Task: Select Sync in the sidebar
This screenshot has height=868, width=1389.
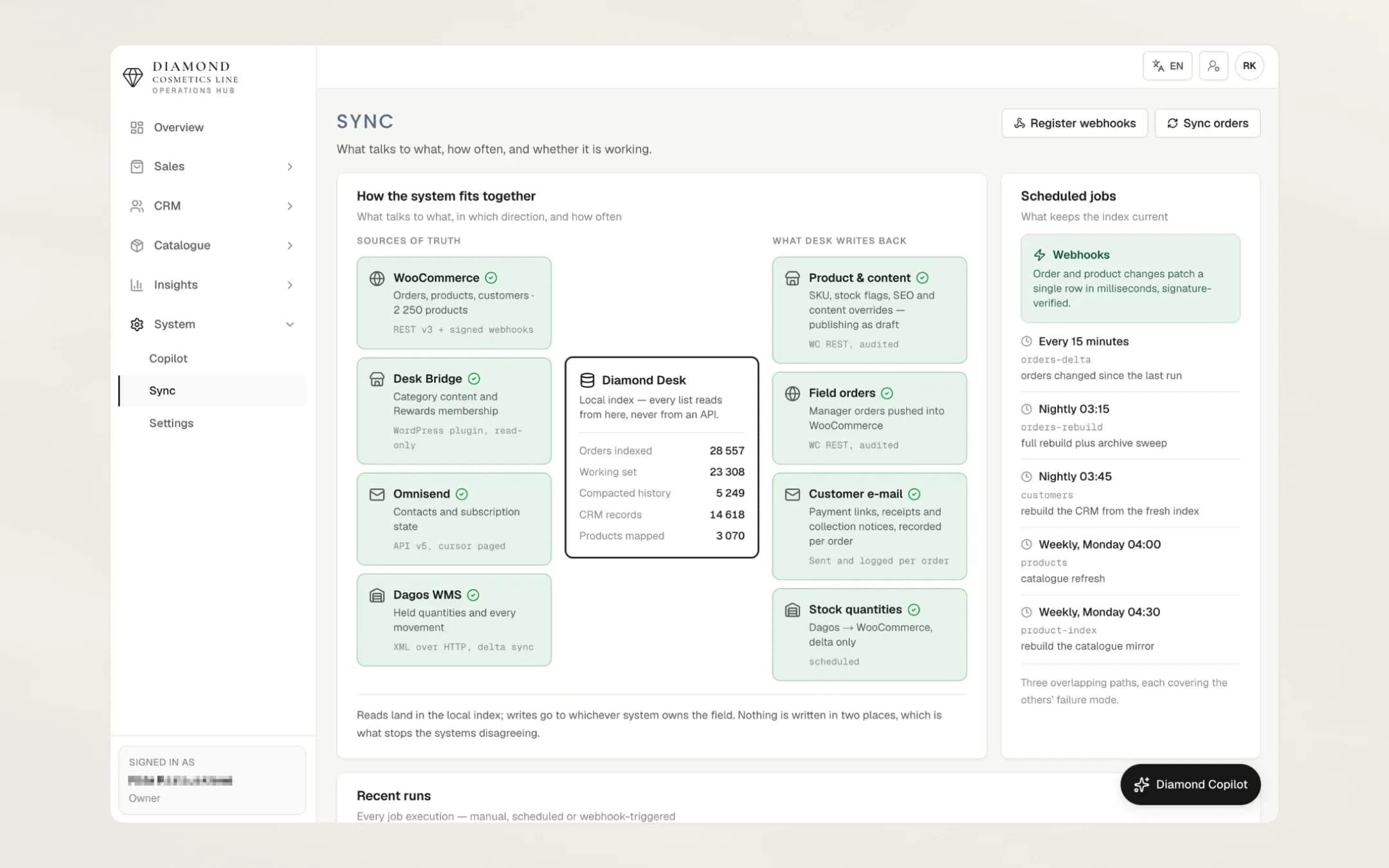Action: 212,391
